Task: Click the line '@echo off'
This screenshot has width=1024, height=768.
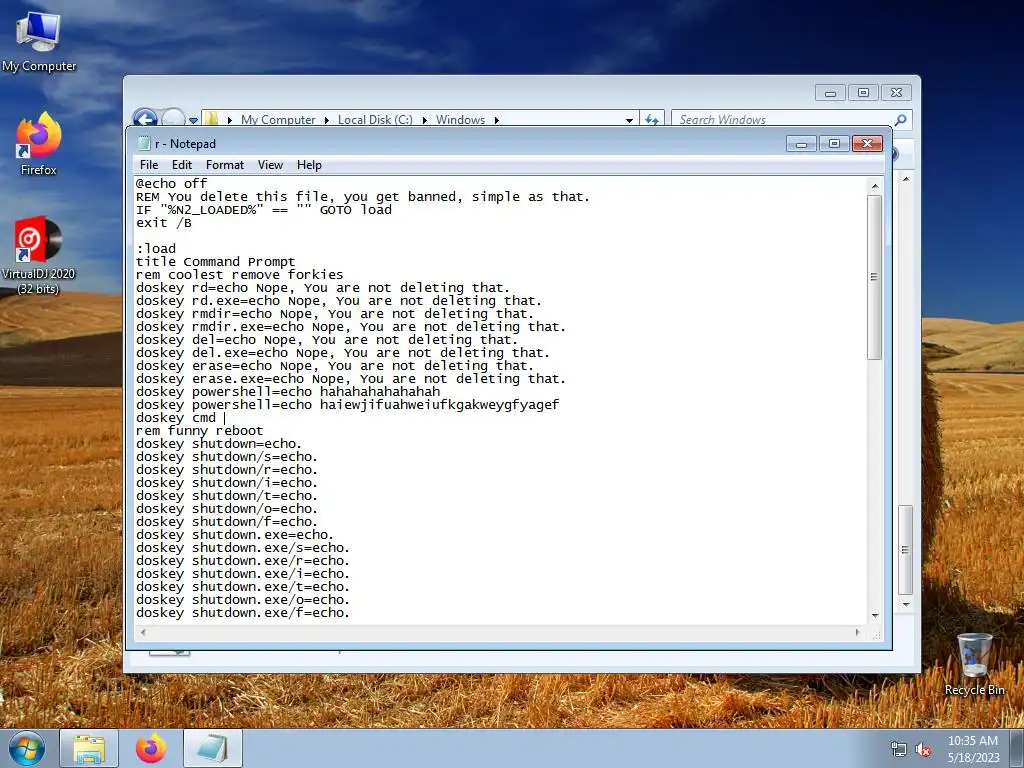Action: click(x=171, y=184)
